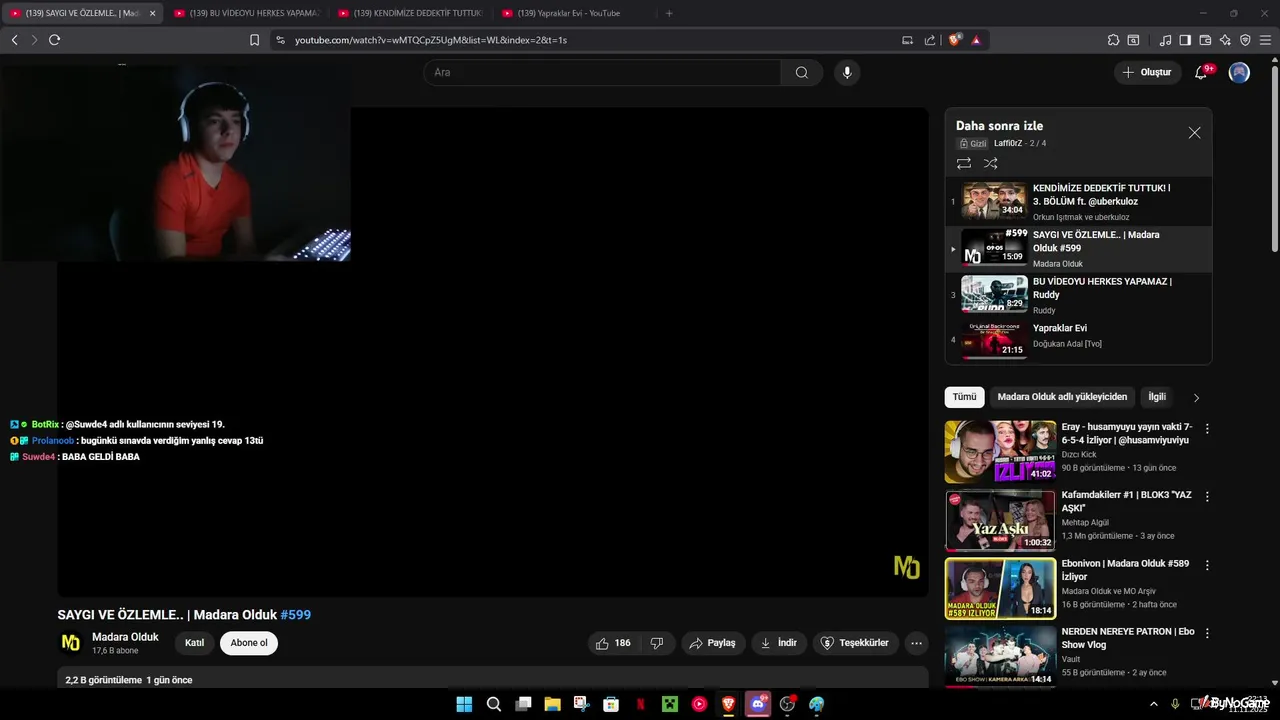Open the browser extensions puzzle icon
Viewport: 1280px width, 720px height.
click(1113, 40)
